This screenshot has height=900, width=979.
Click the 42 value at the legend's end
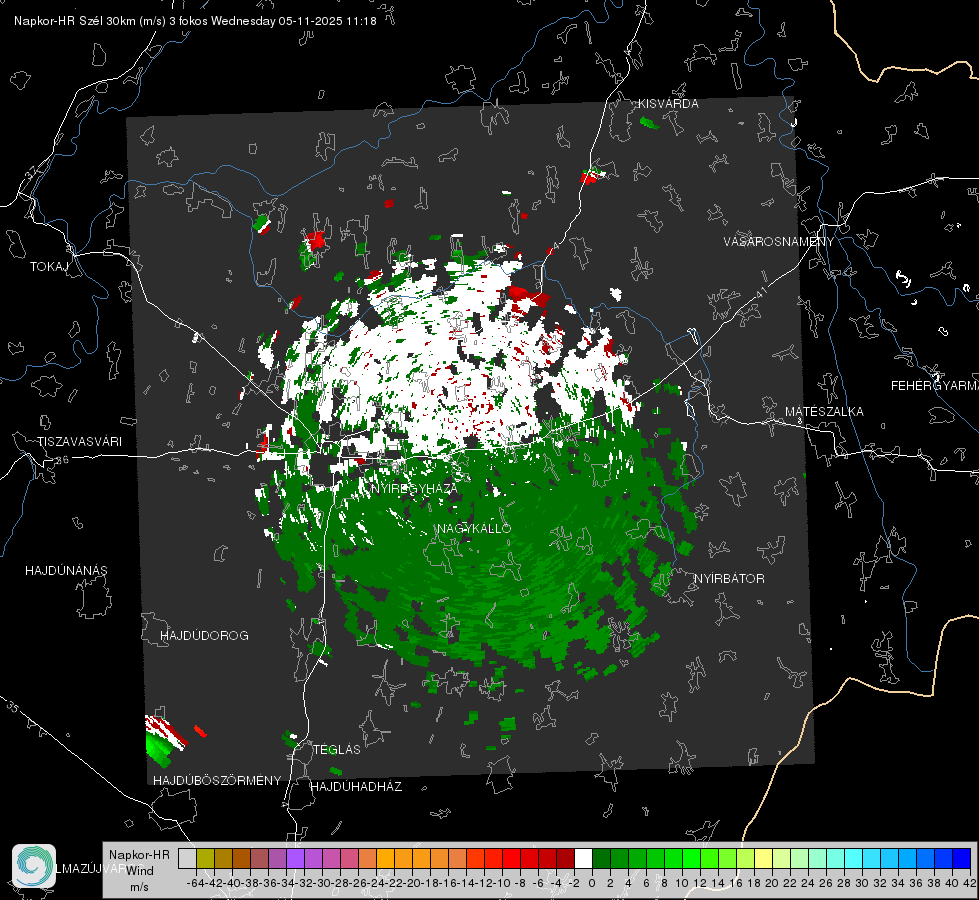pyautogui.click(x=969, y=883)
